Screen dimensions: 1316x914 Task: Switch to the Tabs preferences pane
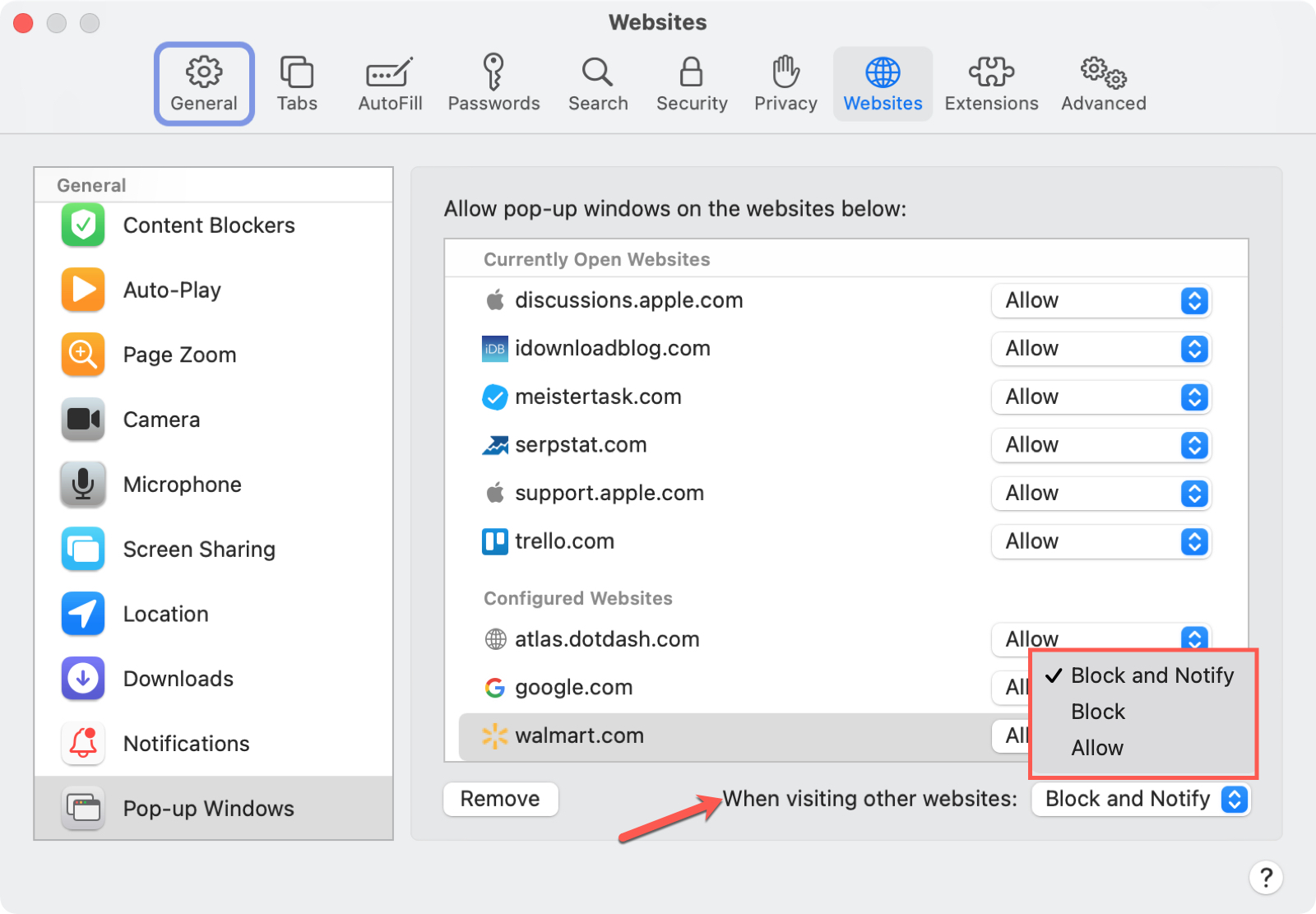coord(297,84)
